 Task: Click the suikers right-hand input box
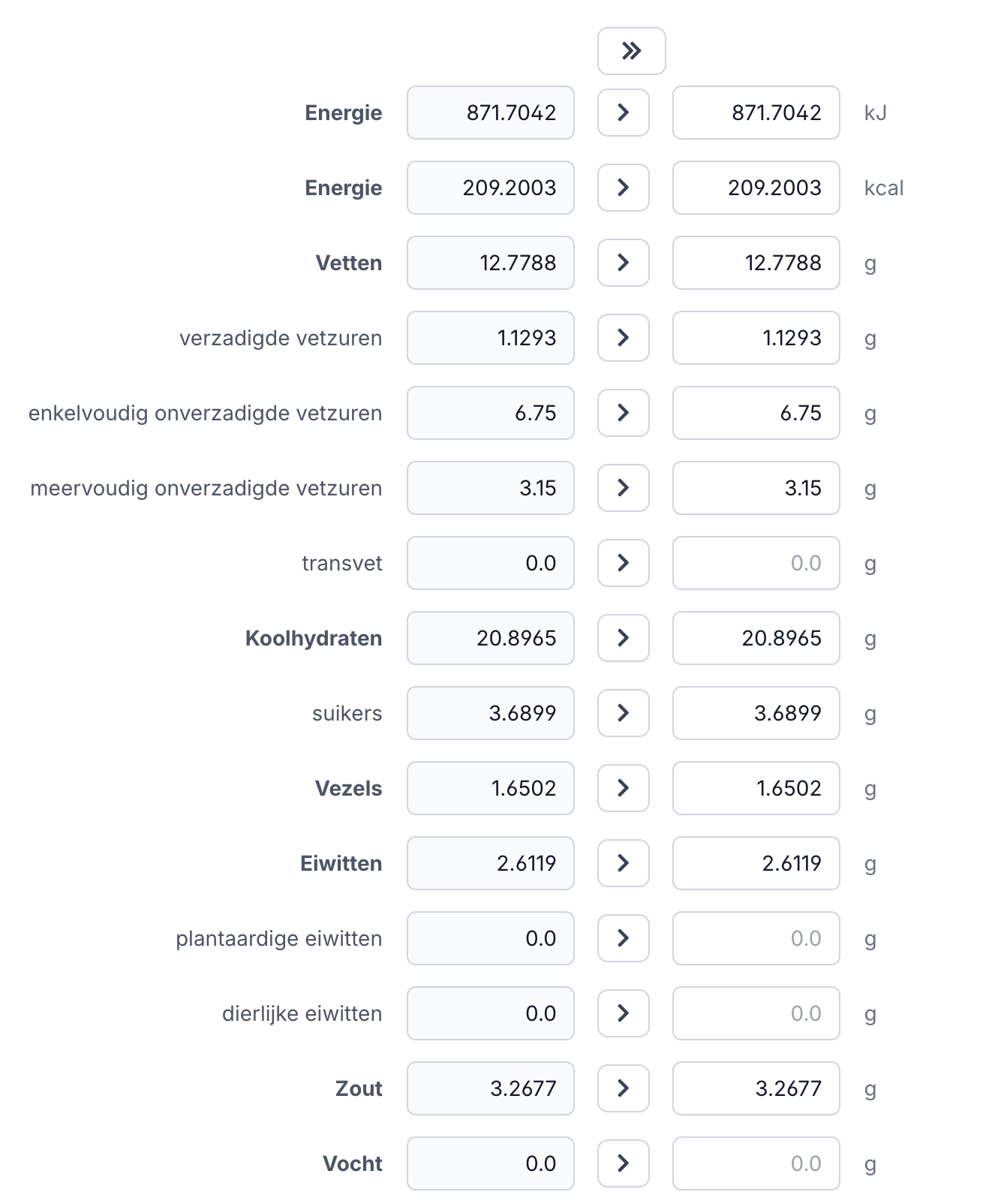click(756, 713)
